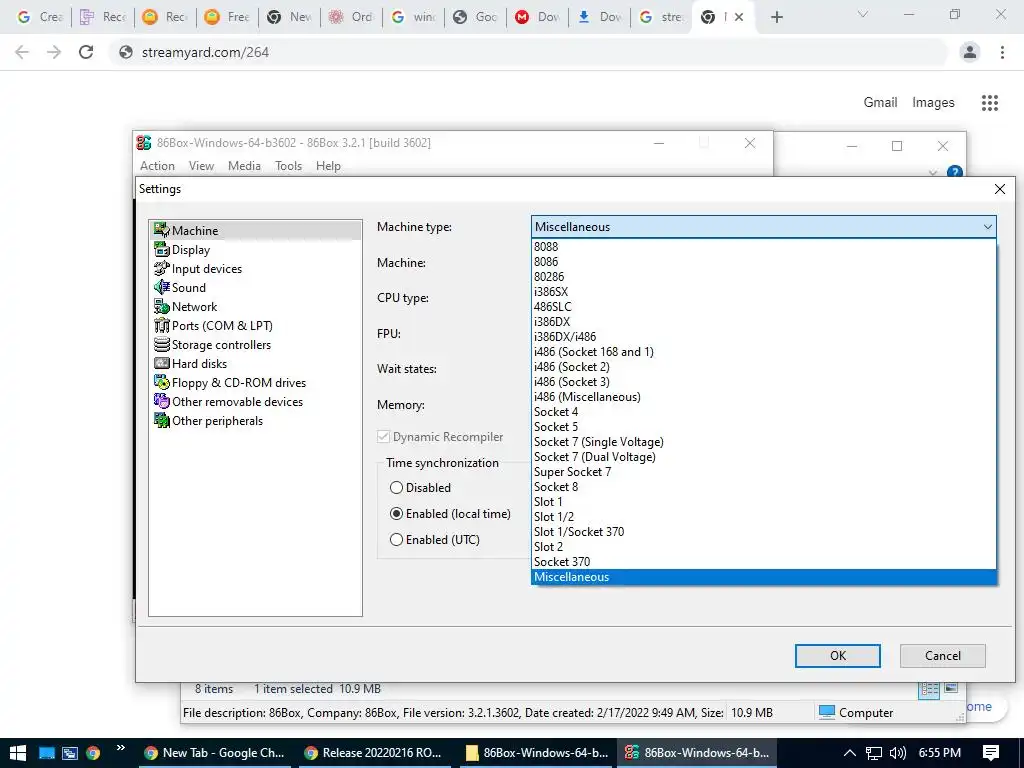Screen dimensions: 1024x768
Task: Open Other peripherals icon
Action: 161,420
